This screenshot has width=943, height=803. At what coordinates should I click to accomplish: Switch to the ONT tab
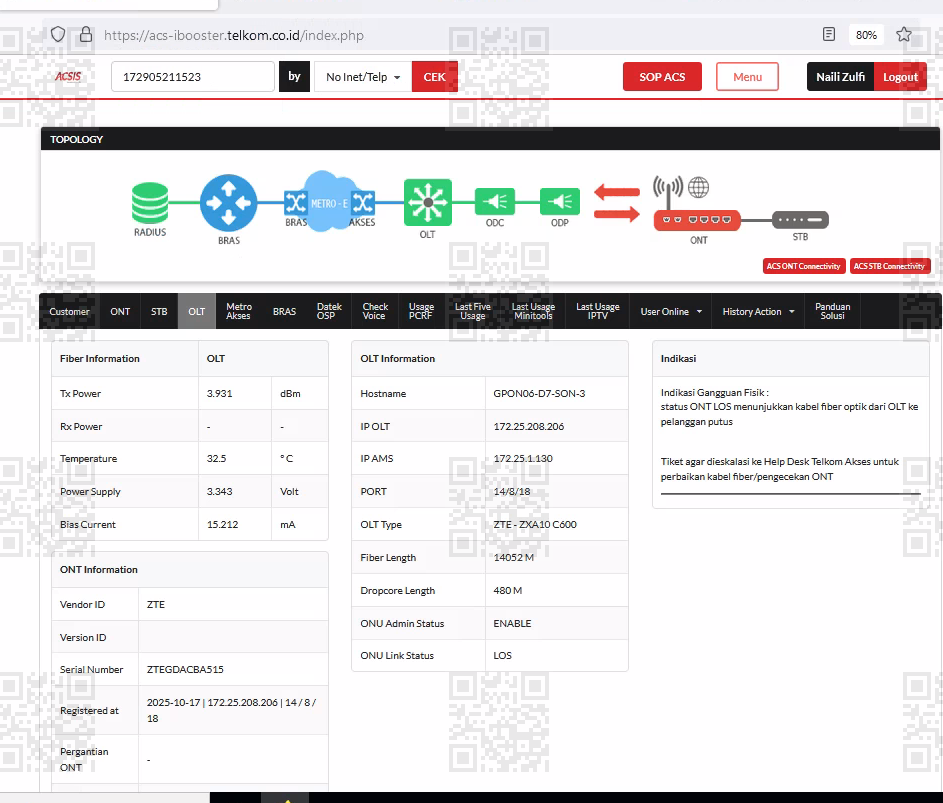[120, 312]
